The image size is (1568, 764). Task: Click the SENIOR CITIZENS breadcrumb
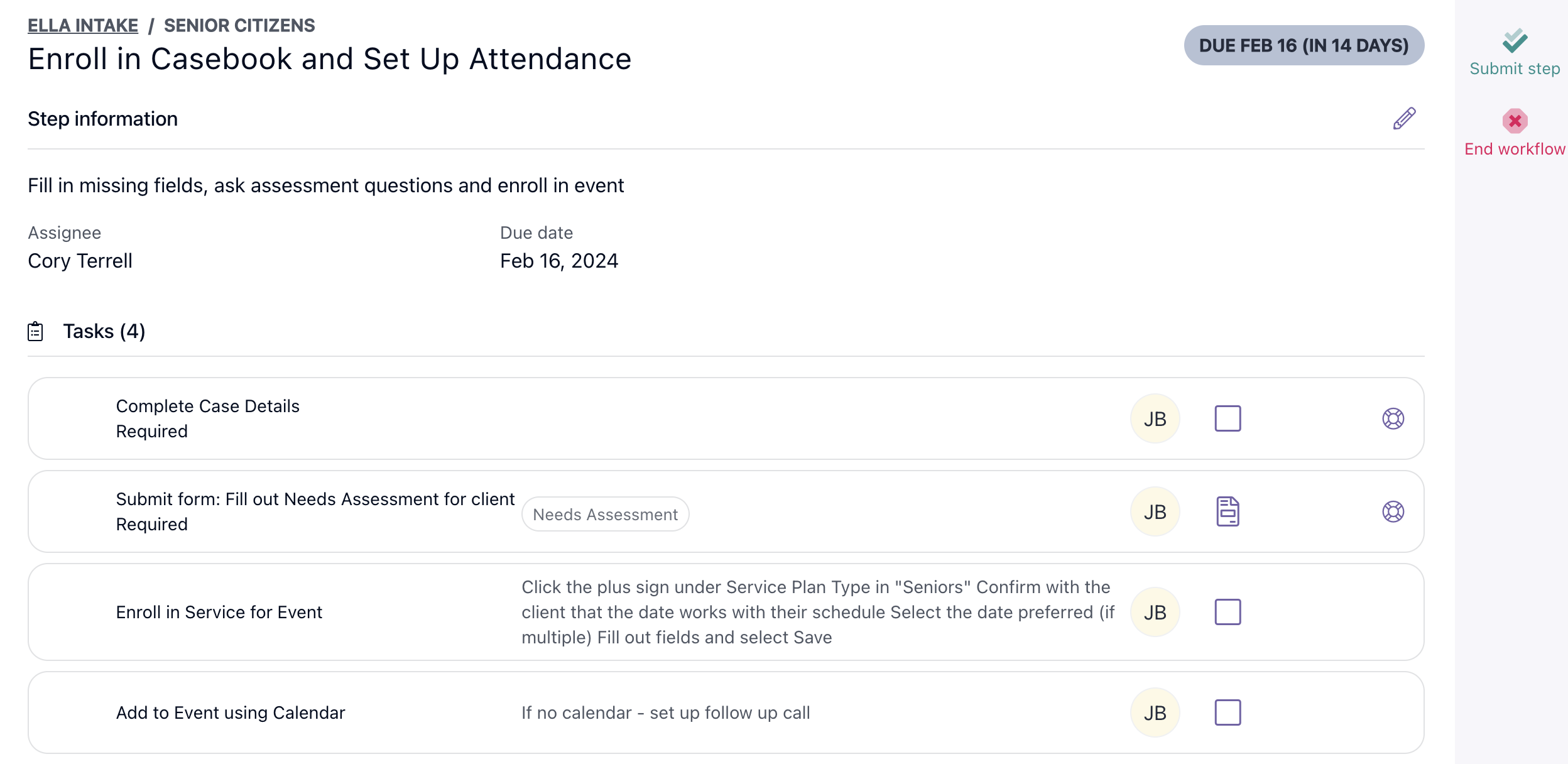coord(239,25)
